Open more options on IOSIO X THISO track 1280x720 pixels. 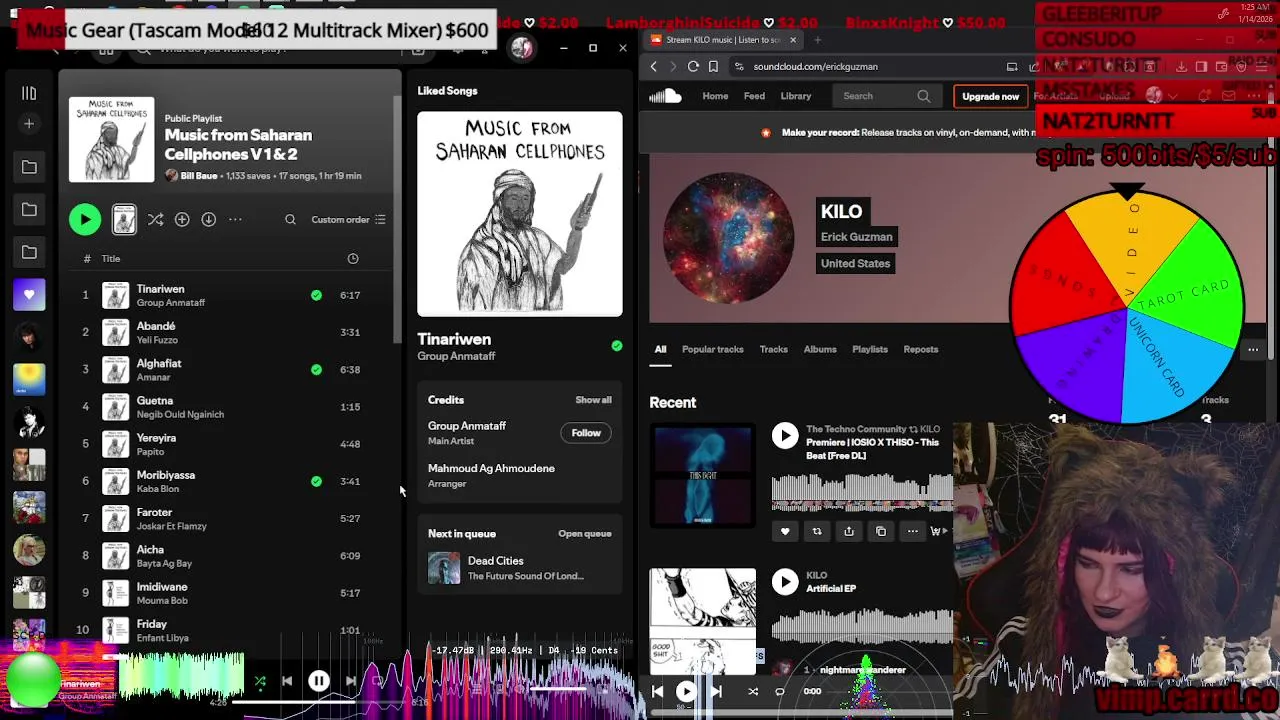(912, 532)
